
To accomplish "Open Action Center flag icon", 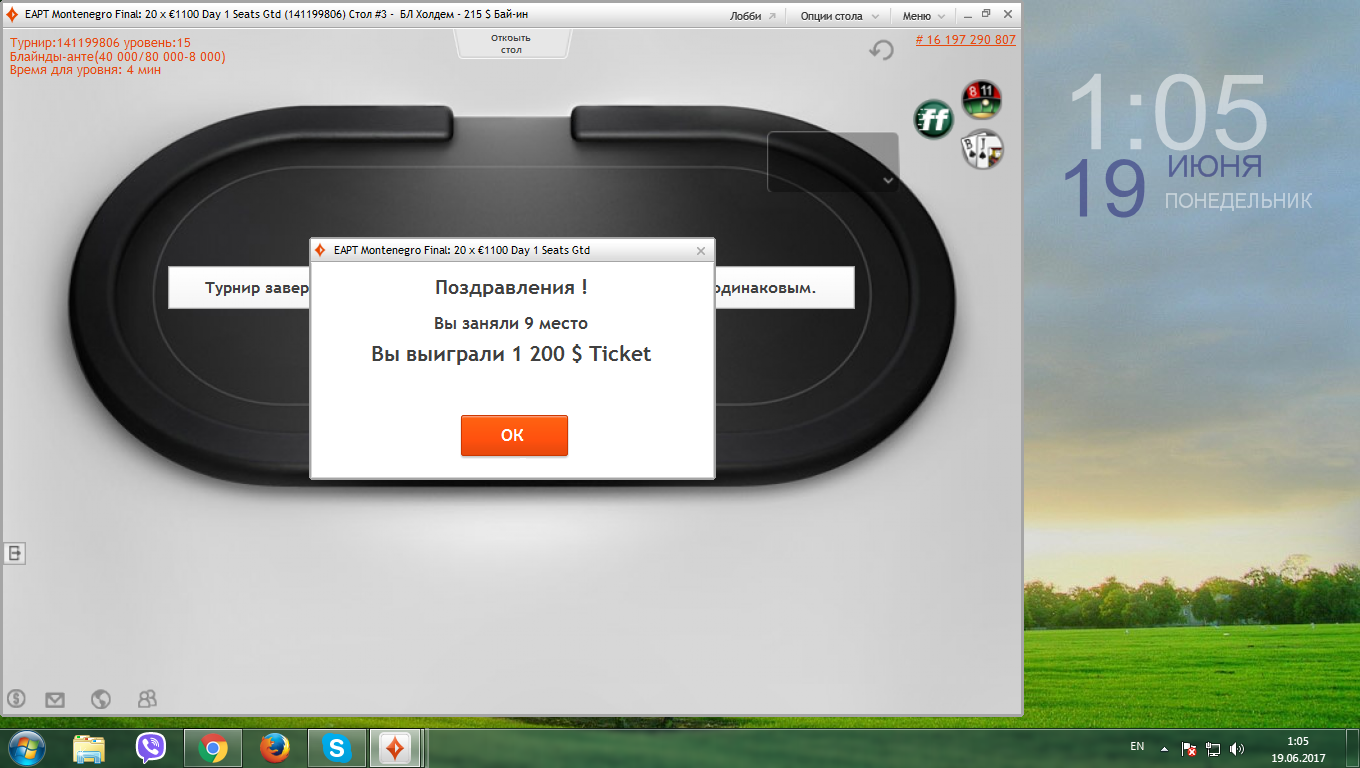I will [1189, 748].
